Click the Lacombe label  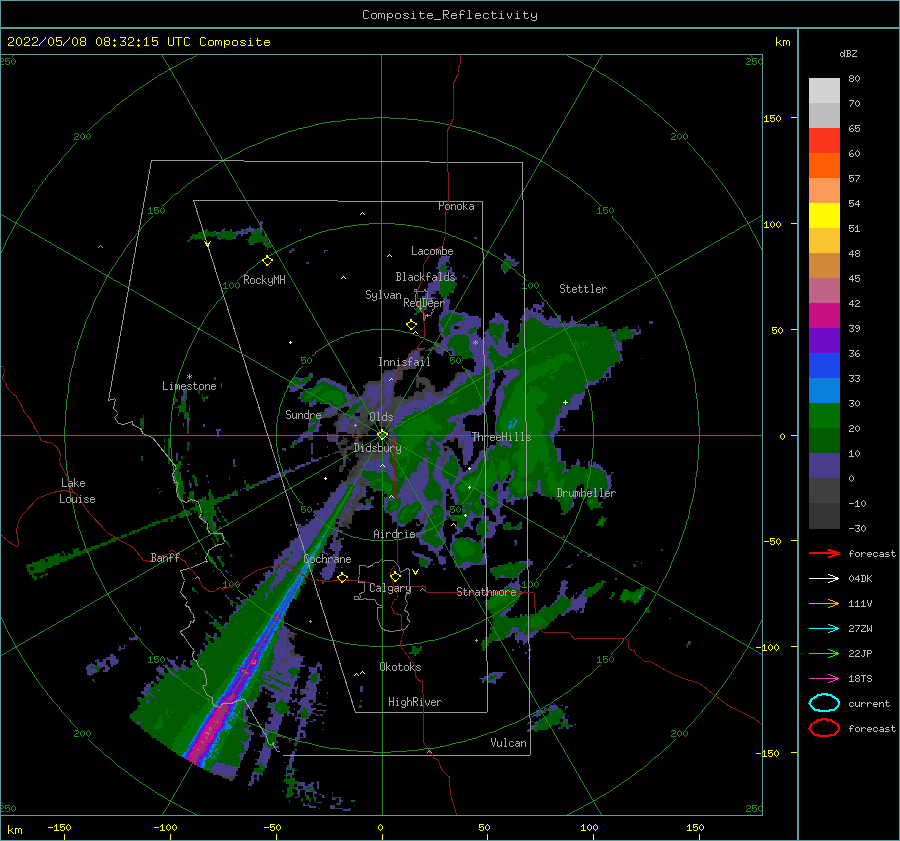tap(432, 251)
